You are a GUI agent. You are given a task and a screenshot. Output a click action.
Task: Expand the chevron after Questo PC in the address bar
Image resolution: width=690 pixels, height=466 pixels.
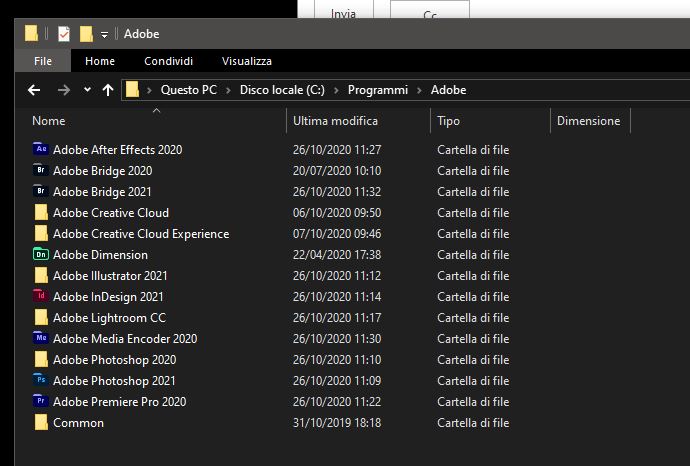[x=228, y=90]
